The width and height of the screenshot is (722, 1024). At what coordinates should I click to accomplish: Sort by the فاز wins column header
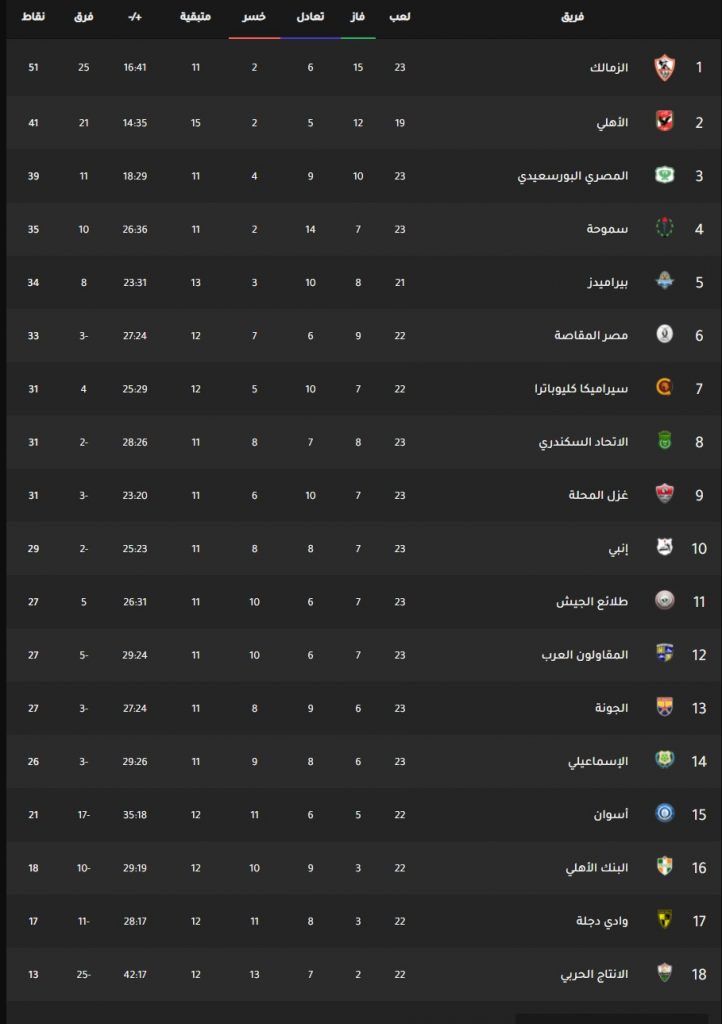(x=358, y=17)
